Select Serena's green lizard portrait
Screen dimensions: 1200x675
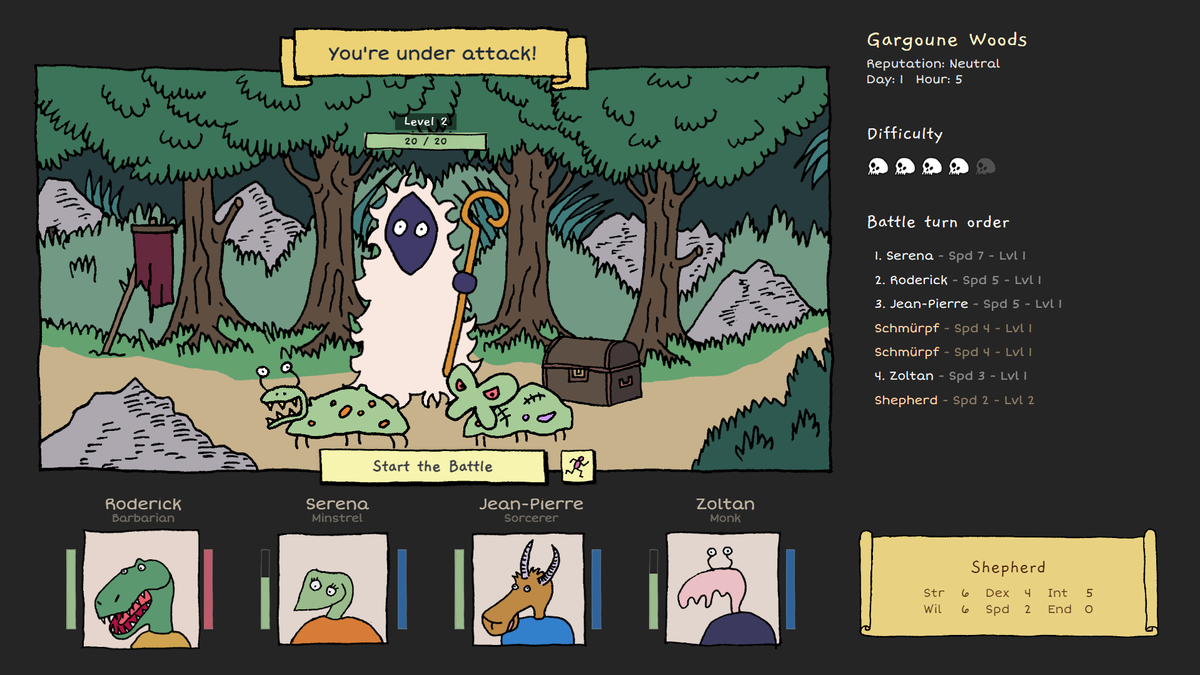(333, 590)
